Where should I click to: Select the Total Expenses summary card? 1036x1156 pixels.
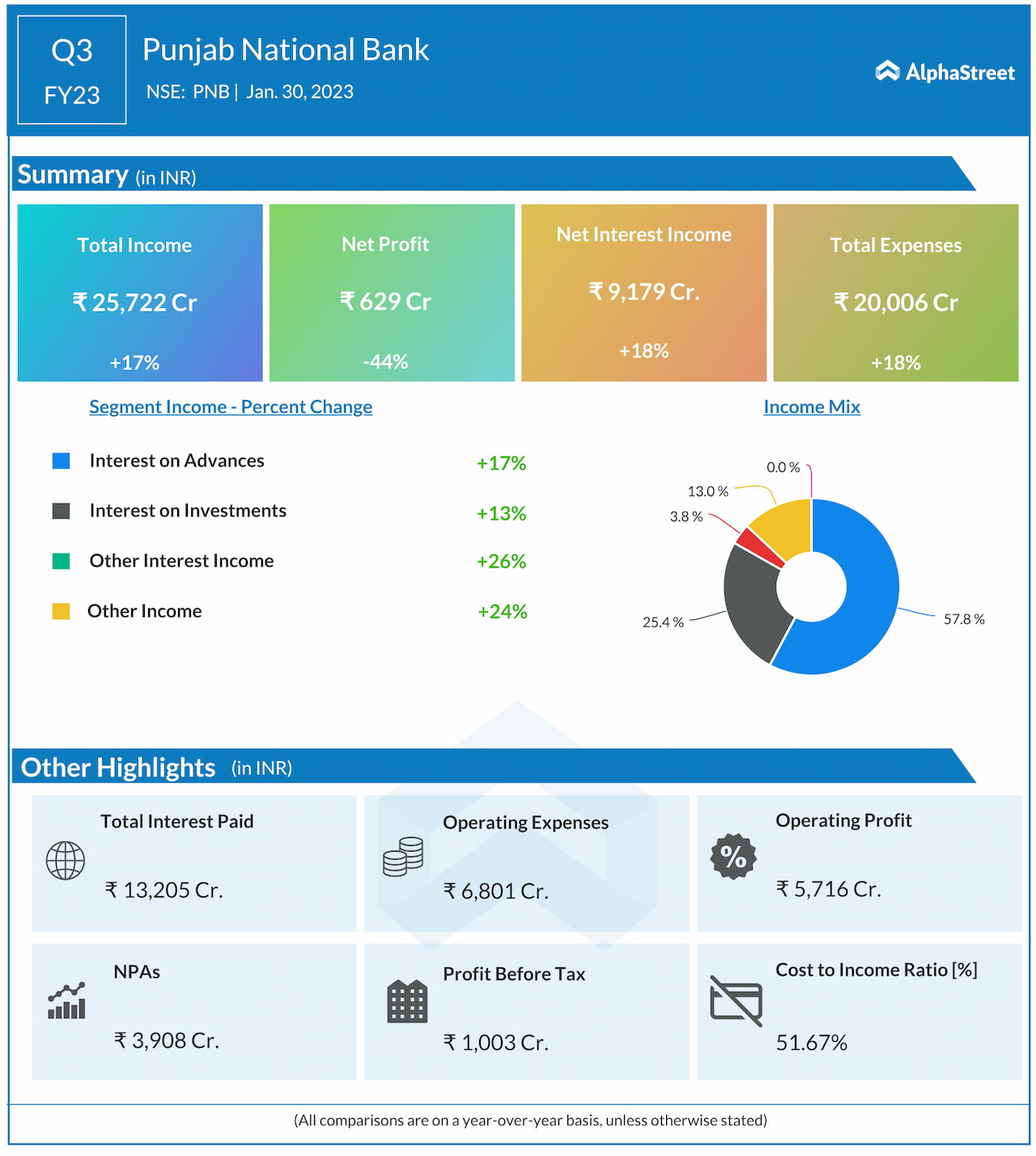895,293
